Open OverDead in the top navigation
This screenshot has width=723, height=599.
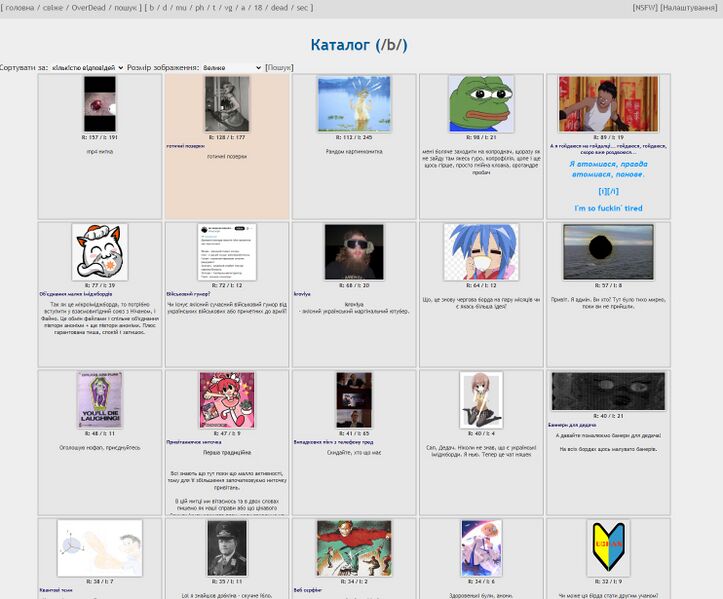coord(88,8)
